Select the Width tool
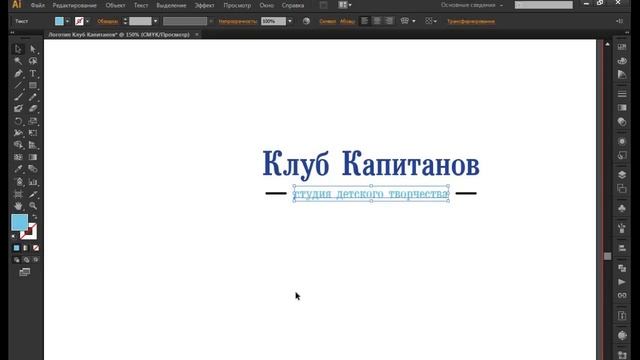The height and width of the screenshot is (360, 640). click(x=18, y=133)
